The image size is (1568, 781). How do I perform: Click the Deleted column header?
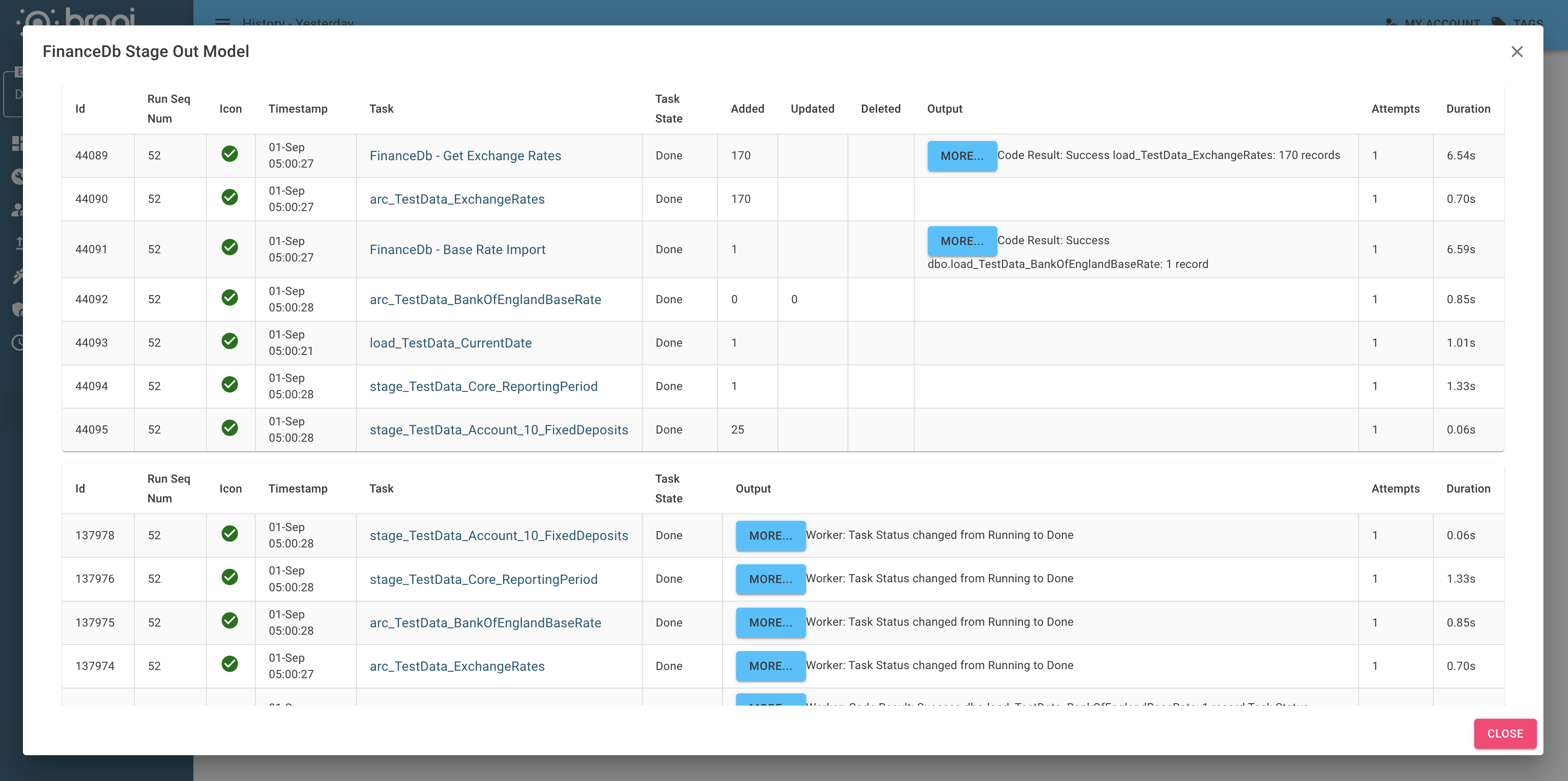(x=880, y=109)
